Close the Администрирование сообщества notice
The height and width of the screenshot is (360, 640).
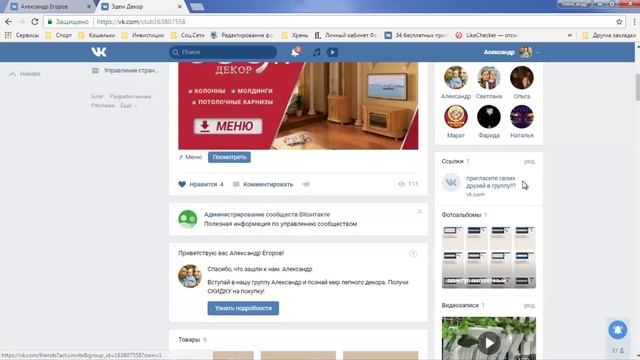tap(420, 211)
